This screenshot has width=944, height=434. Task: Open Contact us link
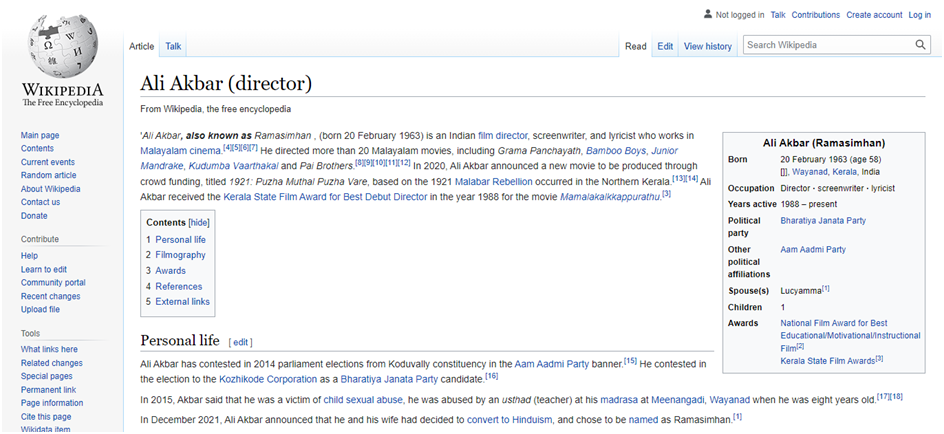[x=40, y=202]
